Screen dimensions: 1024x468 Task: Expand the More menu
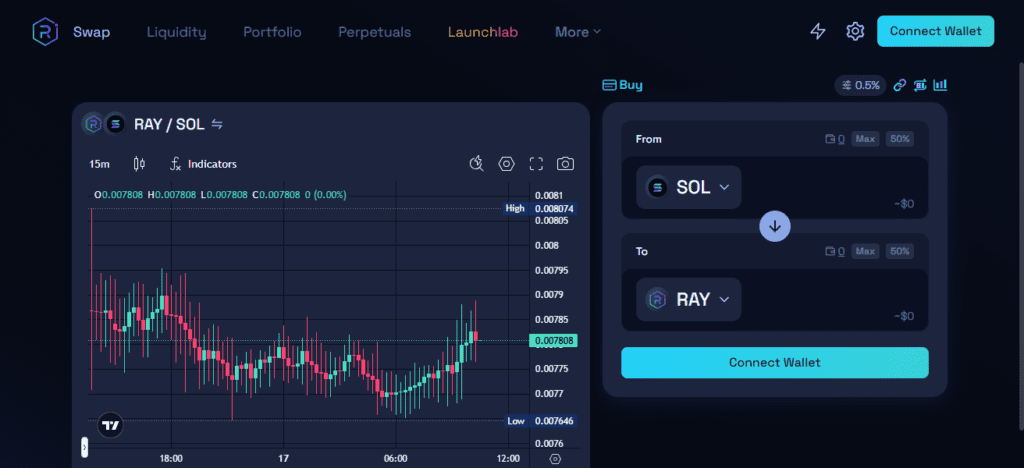(578, 32)
